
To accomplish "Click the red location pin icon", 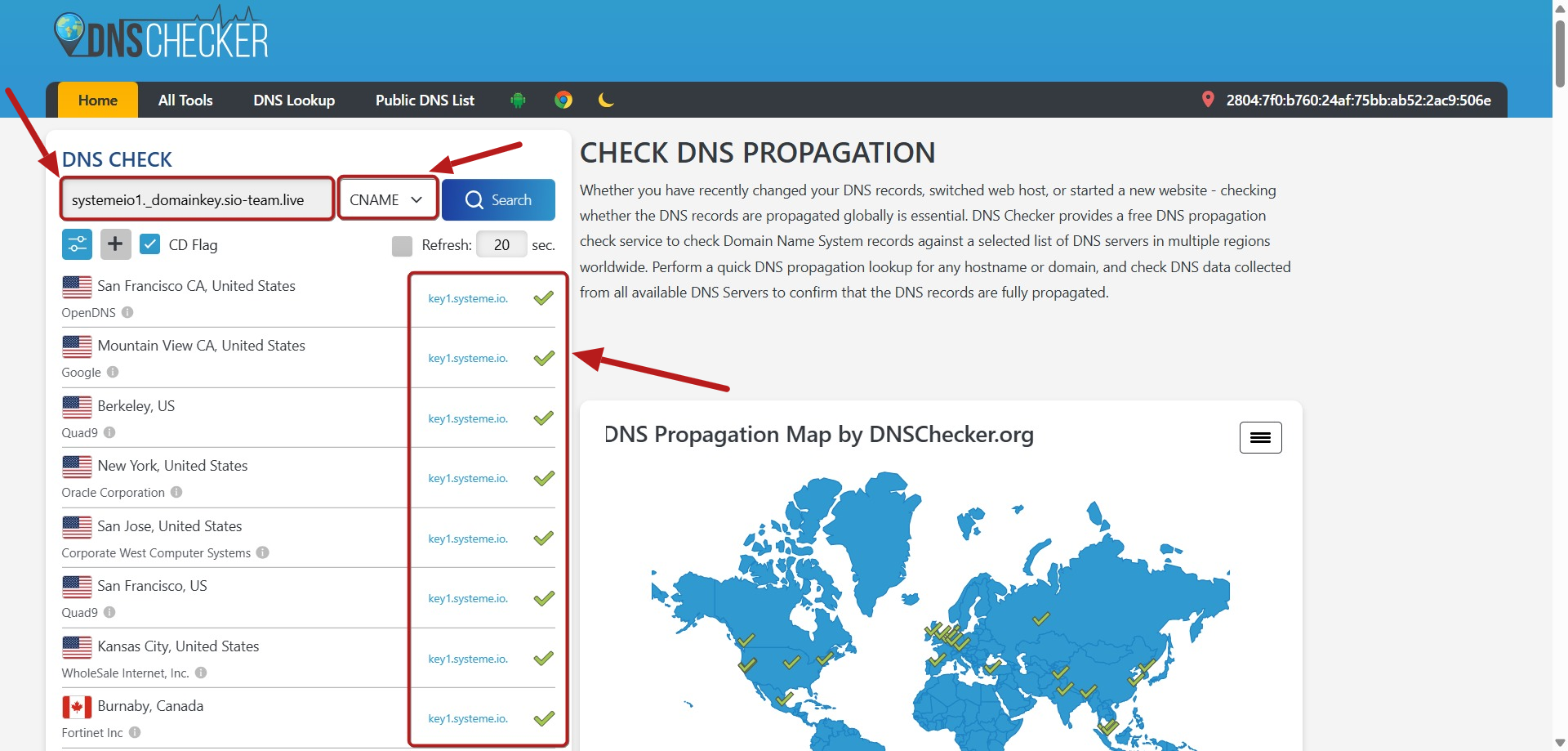I will (1208, 100).
